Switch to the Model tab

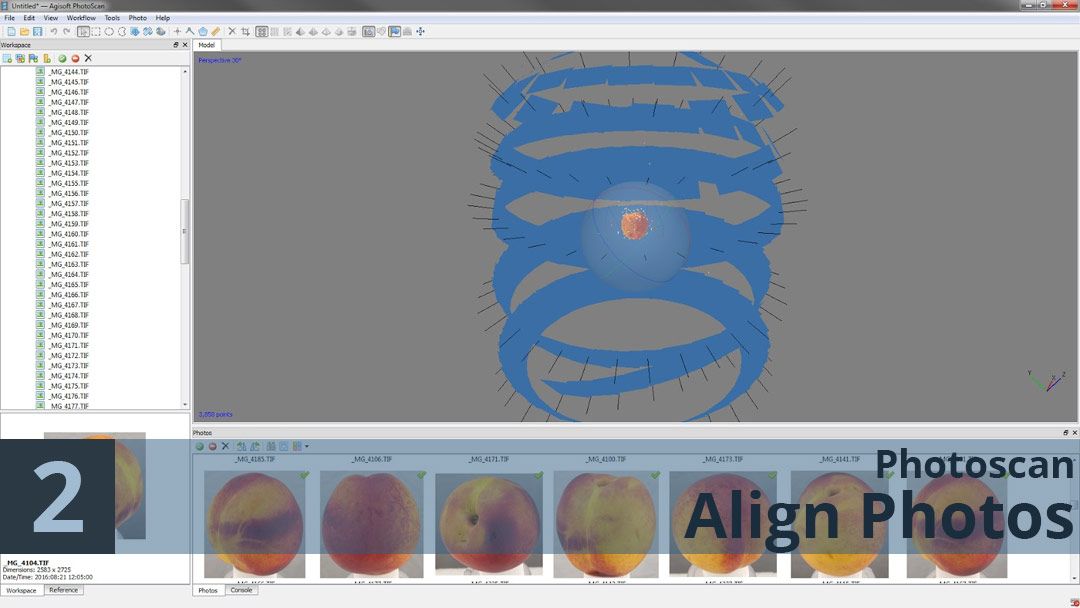pyautogui.click(x=207, y=45)
